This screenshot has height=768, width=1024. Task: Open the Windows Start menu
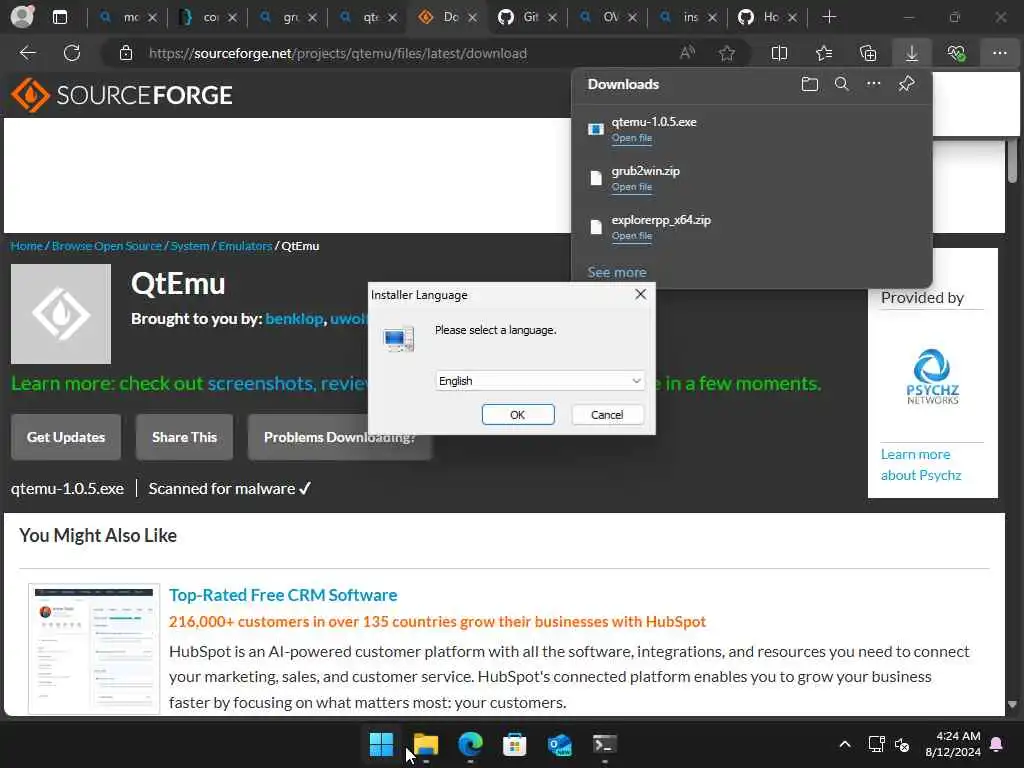coord(381,744)
